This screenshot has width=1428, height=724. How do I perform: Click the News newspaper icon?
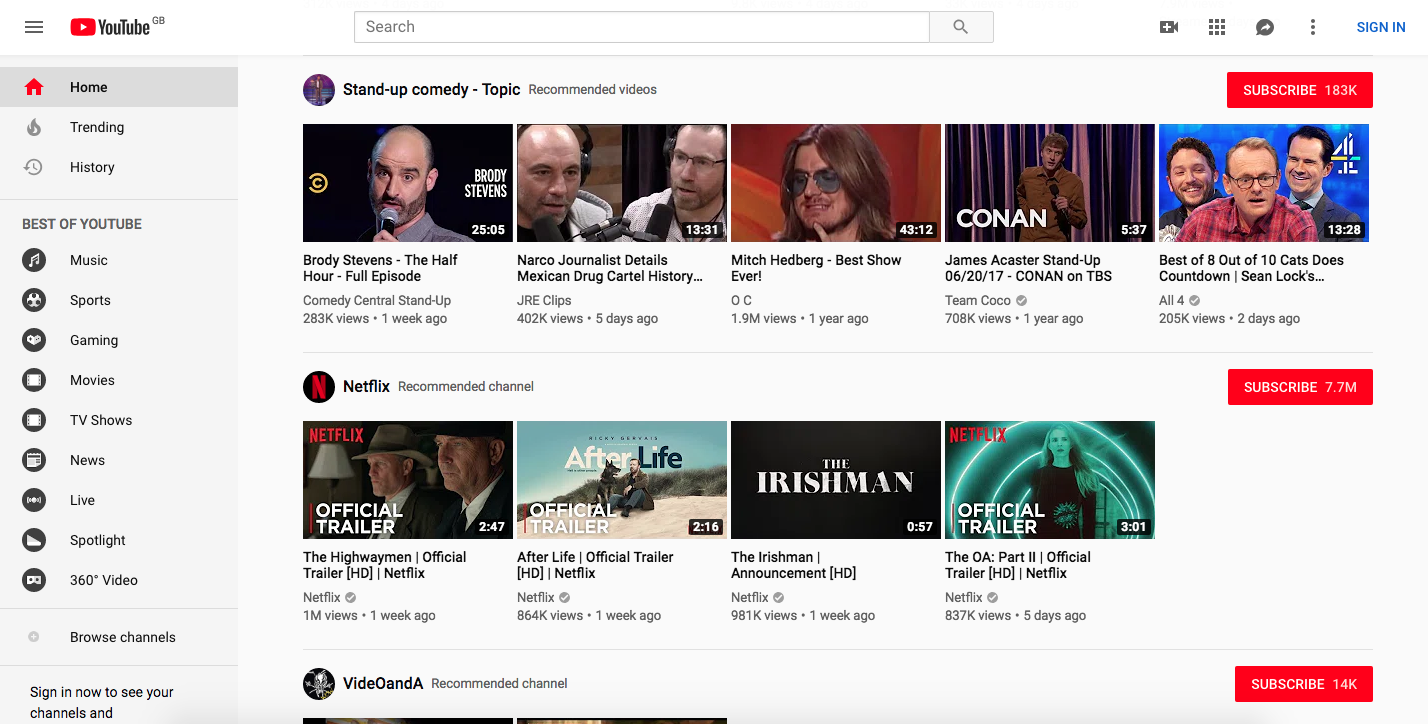point(34,460)
